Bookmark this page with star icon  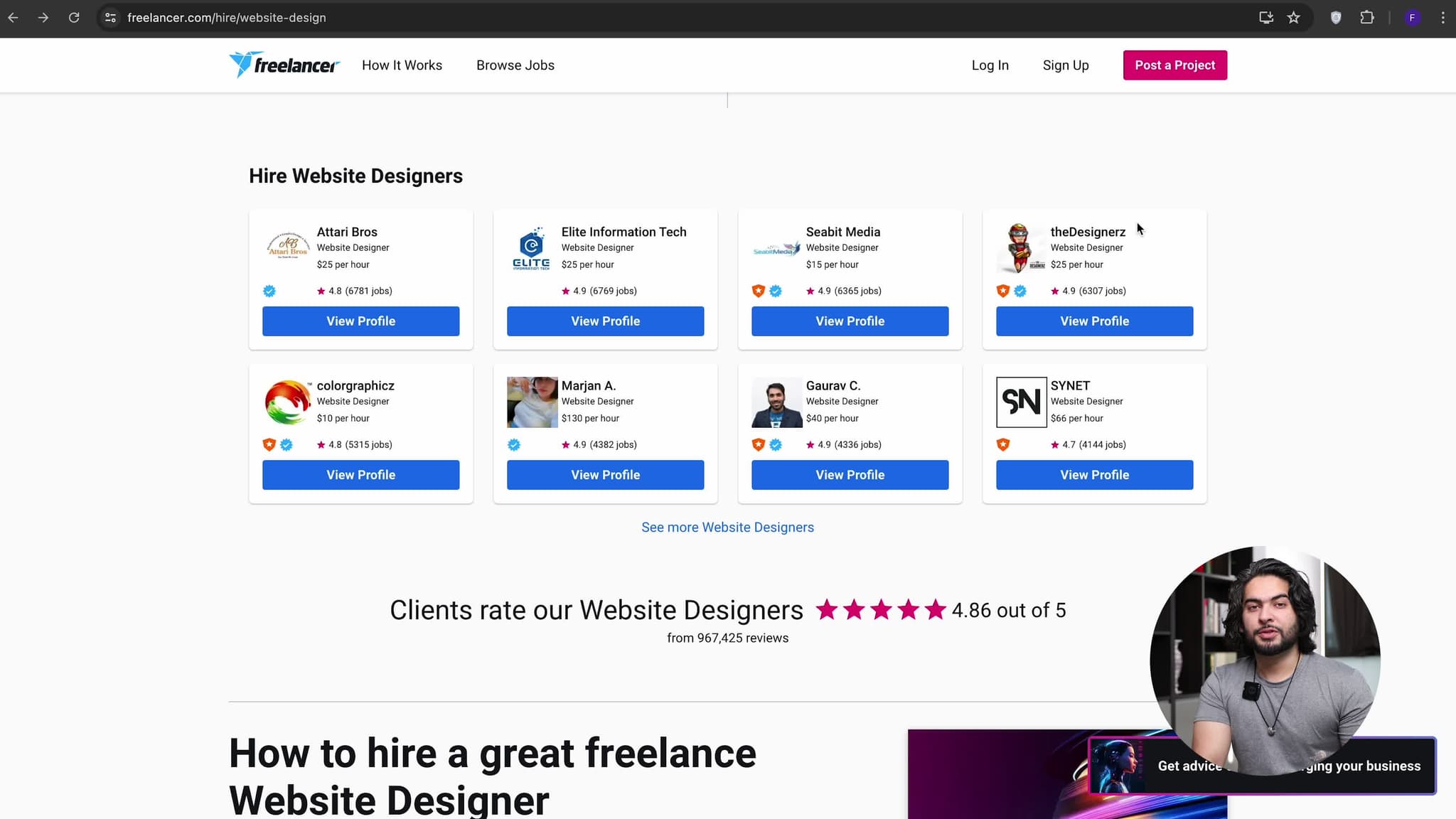click(1293, 18)
